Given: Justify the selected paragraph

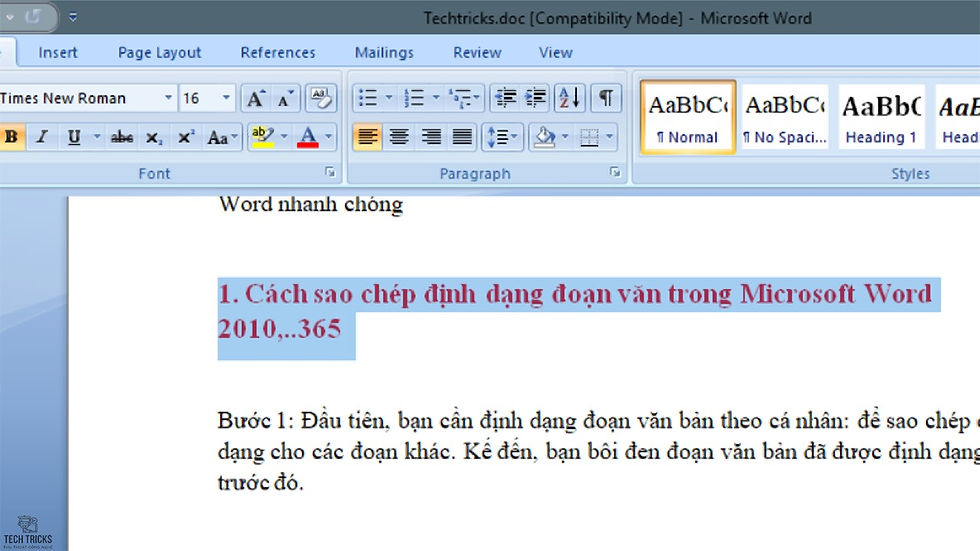Looking at the screenshot, I should click(x=462, y=137).
